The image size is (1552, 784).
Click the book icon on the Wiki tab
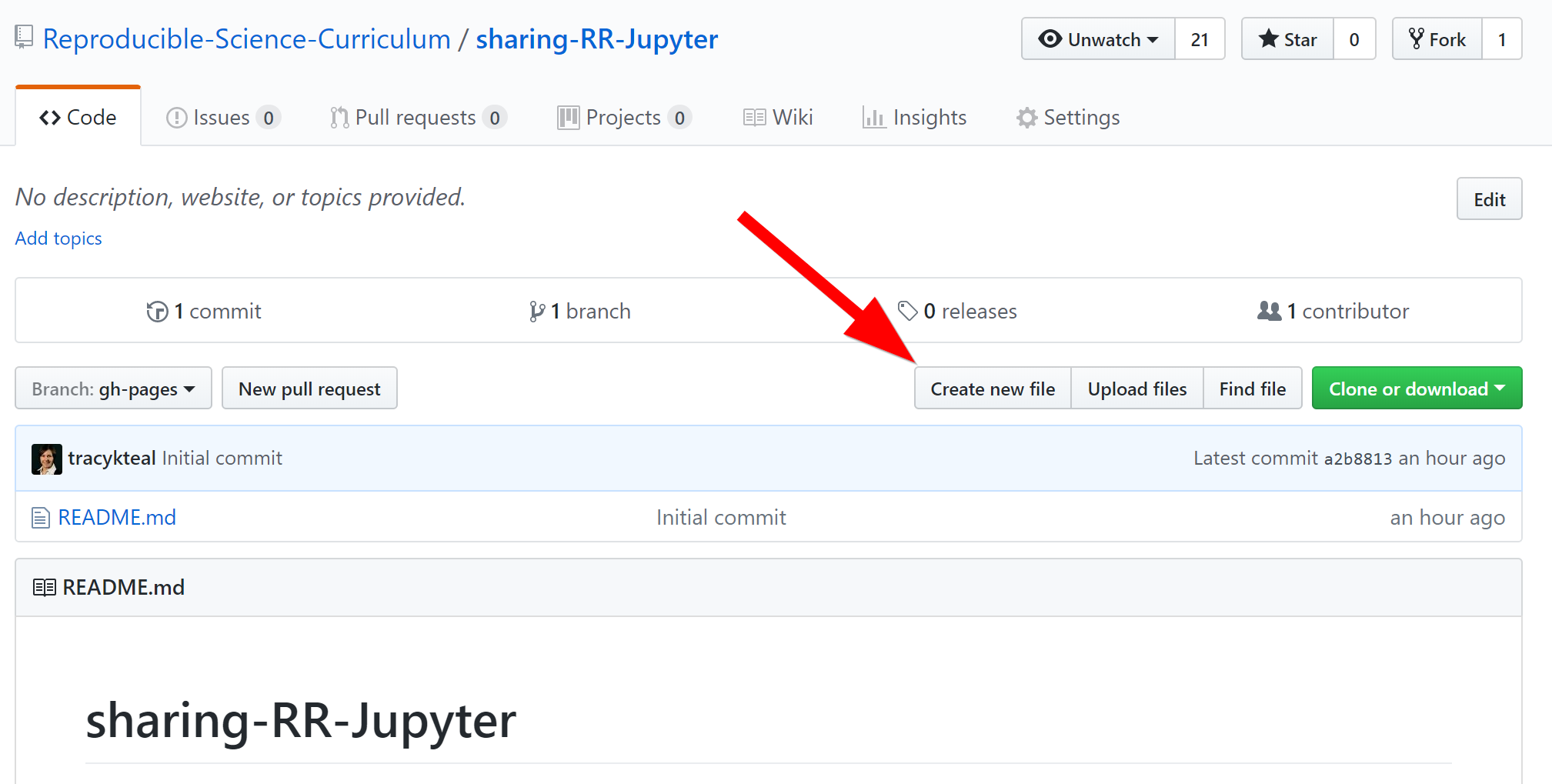click(755, 118)
